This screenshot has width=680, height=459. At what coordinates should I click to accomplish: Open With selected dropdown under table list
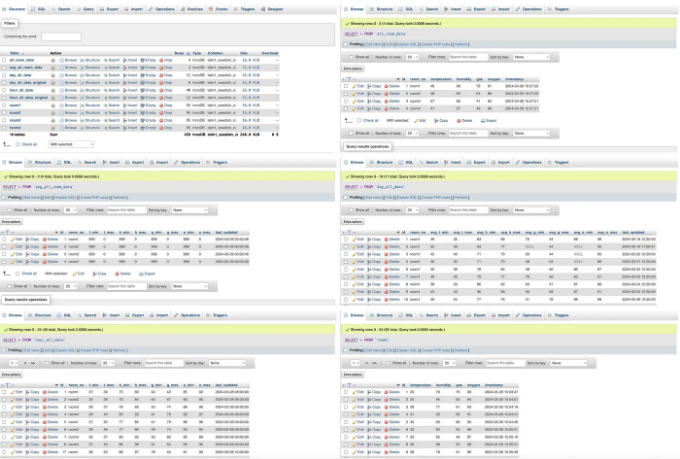point(71,144)
